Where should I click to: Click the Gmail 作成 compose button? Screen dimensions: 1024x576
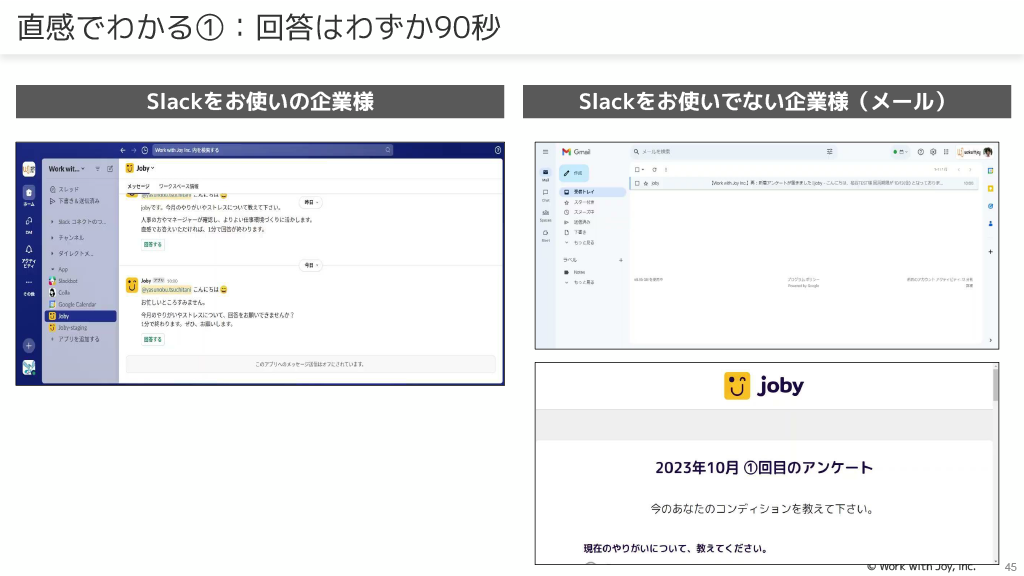tap(574, 172)
